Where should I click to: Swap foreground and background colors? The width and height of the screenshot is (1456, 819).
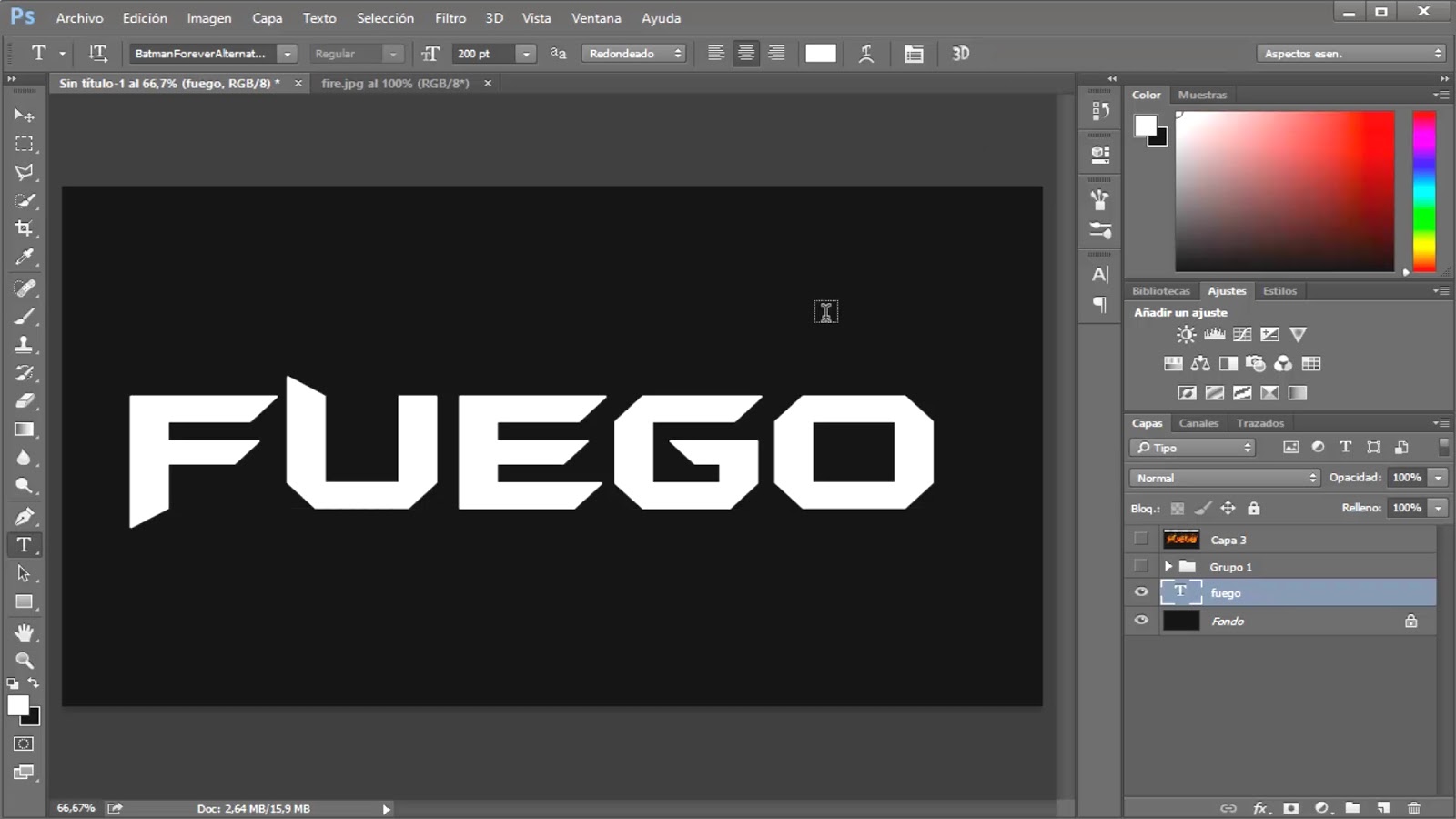[34, 682]
